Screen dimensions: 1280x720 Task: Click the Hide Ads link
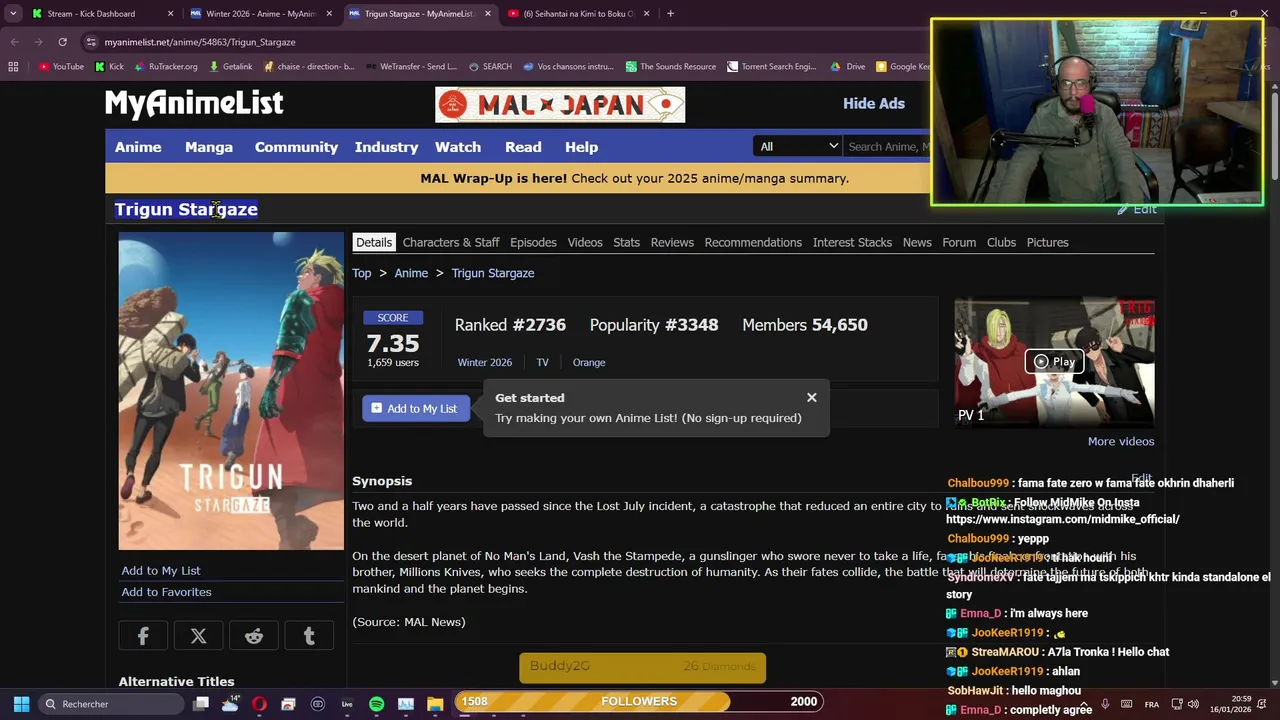pos(874,103)
